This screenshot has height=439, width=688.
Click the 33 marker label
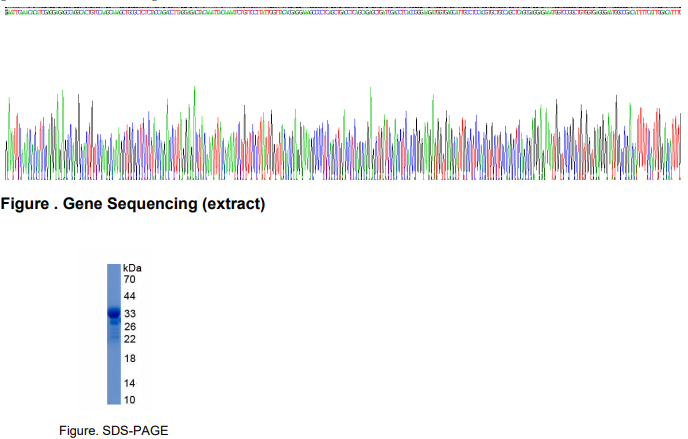129,314
